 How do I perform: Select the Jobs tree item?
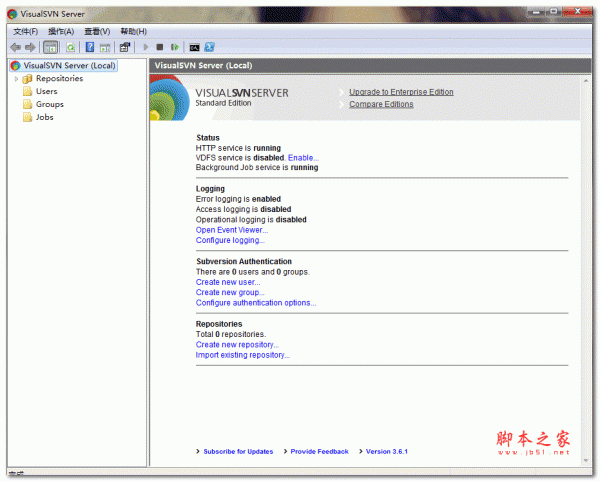(x=44, y=117)
